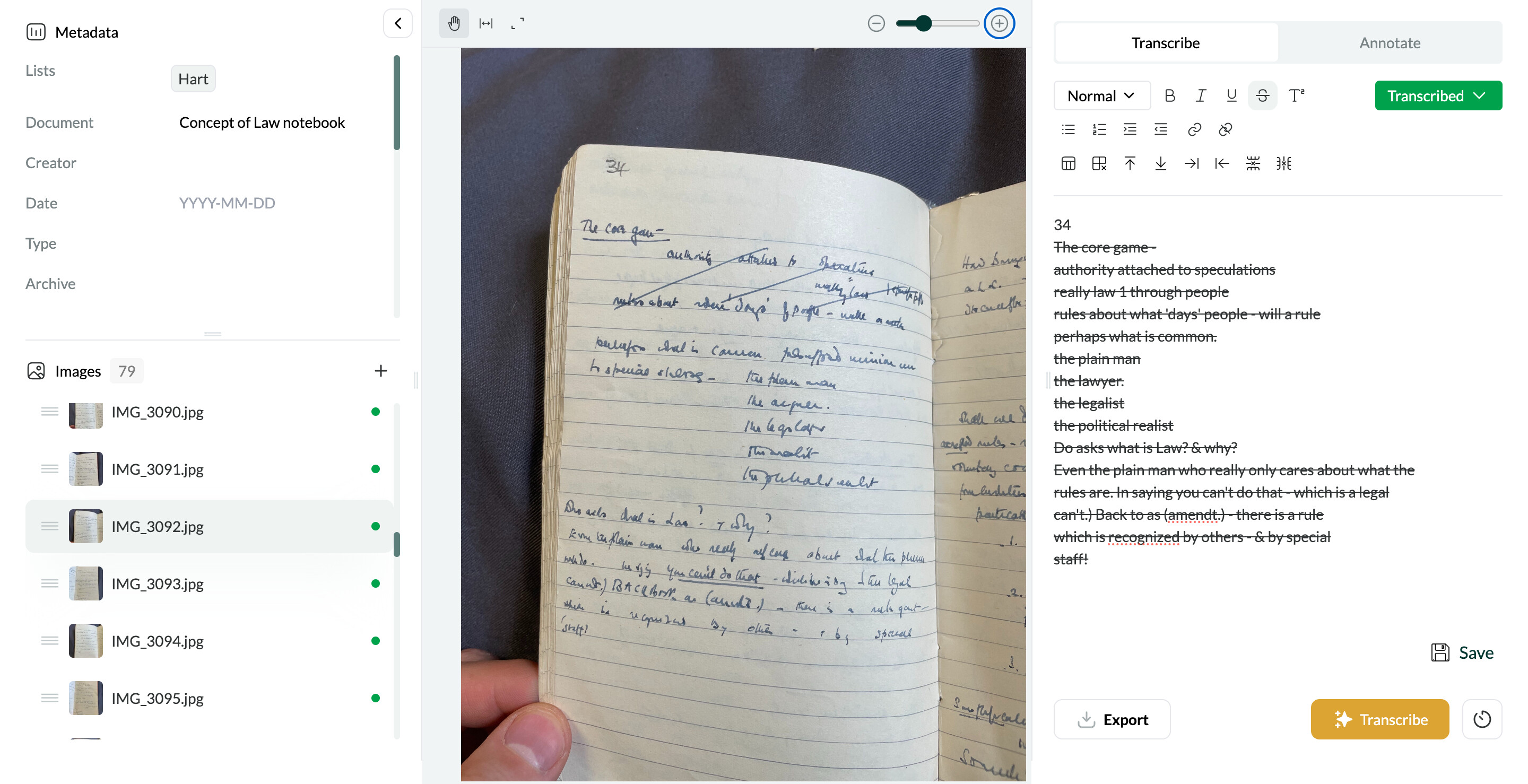Click the fullscreen expand icon
Viewport: 1528px width, 784px height.
[x=517, y=23]
